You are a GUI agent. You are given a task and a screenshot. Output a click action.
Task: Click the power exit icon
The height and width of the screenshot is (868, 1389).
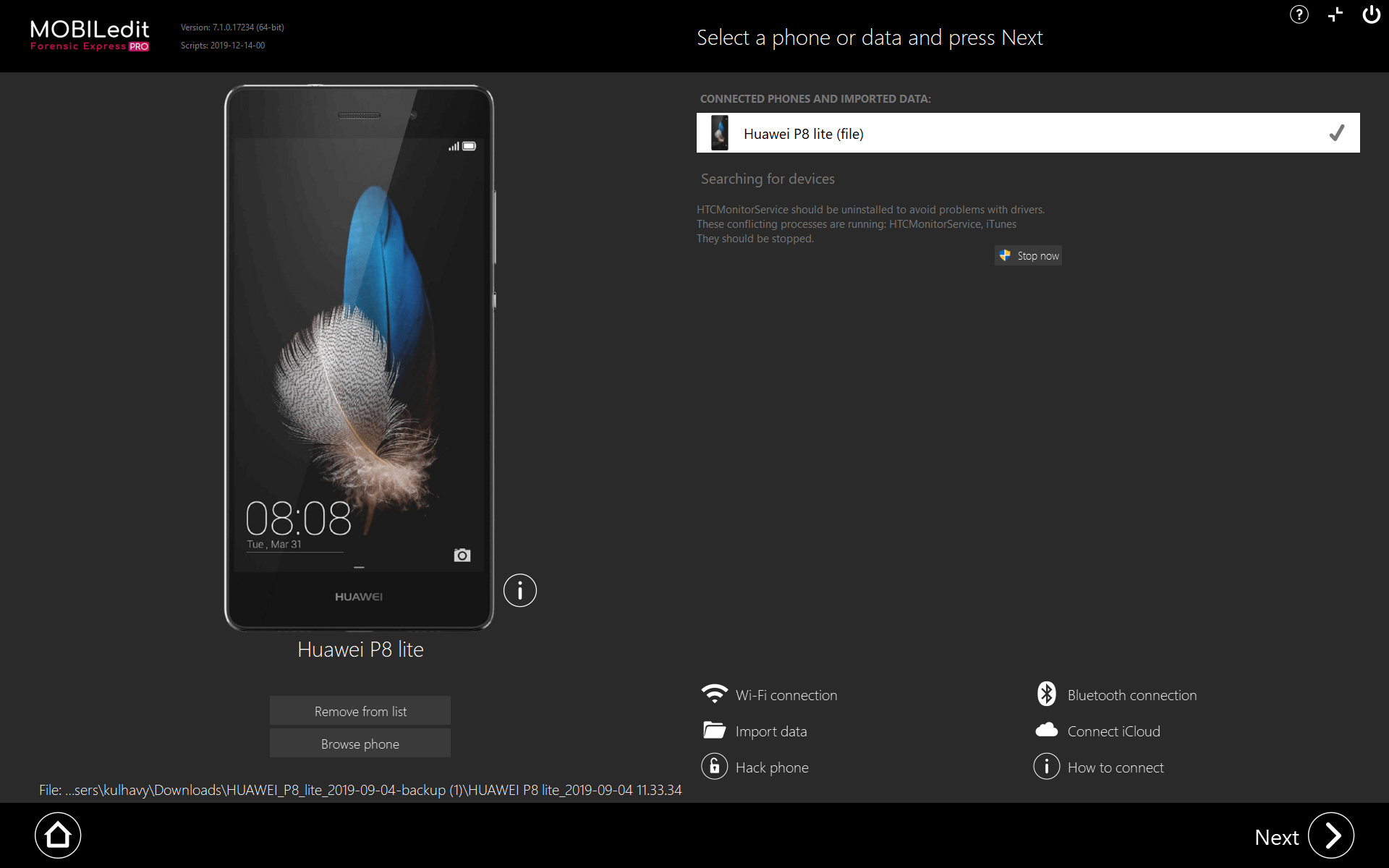[x=1371, y=14]
